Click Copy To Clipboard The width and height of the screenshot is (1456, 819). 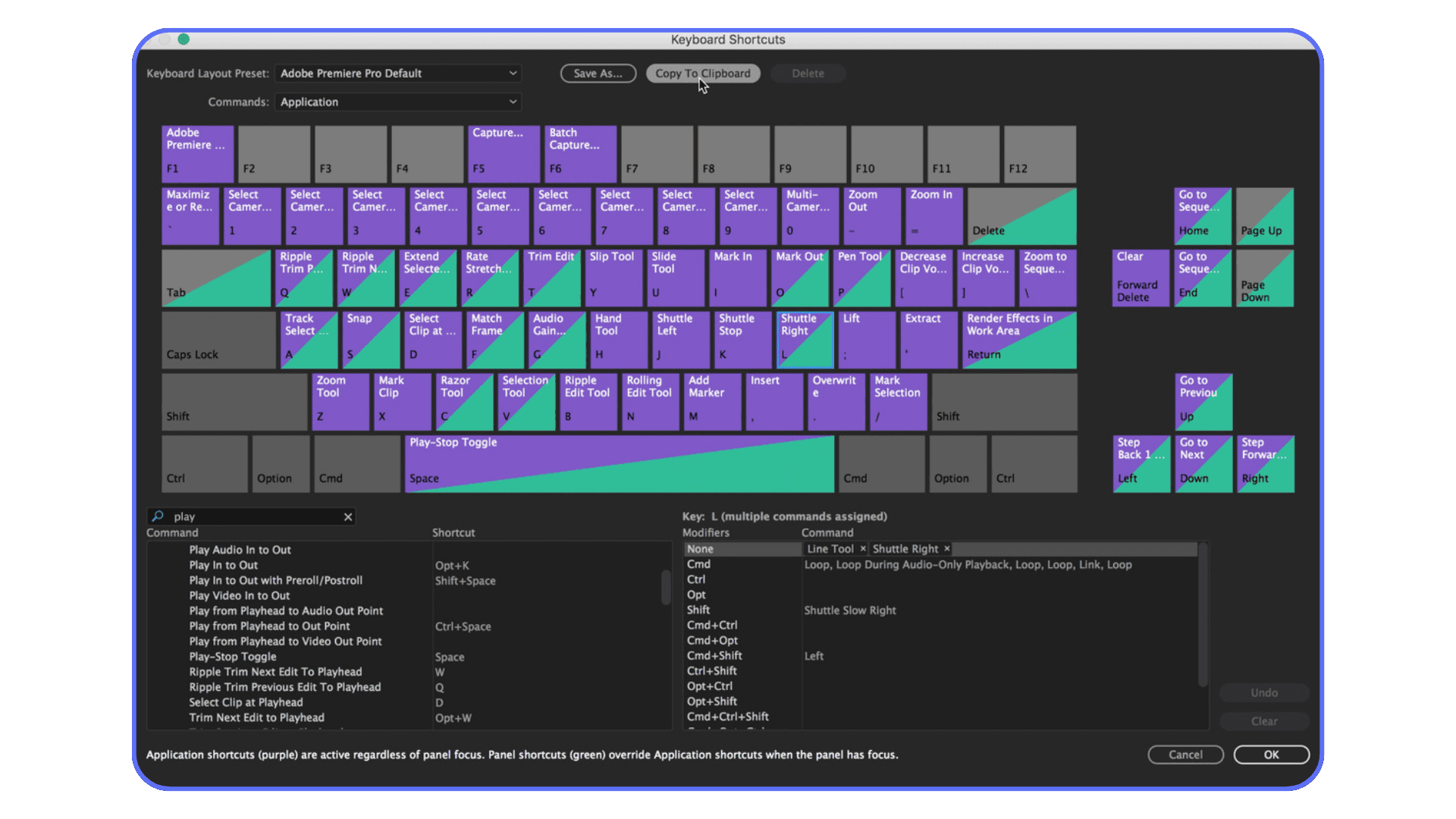pos(702,73)
